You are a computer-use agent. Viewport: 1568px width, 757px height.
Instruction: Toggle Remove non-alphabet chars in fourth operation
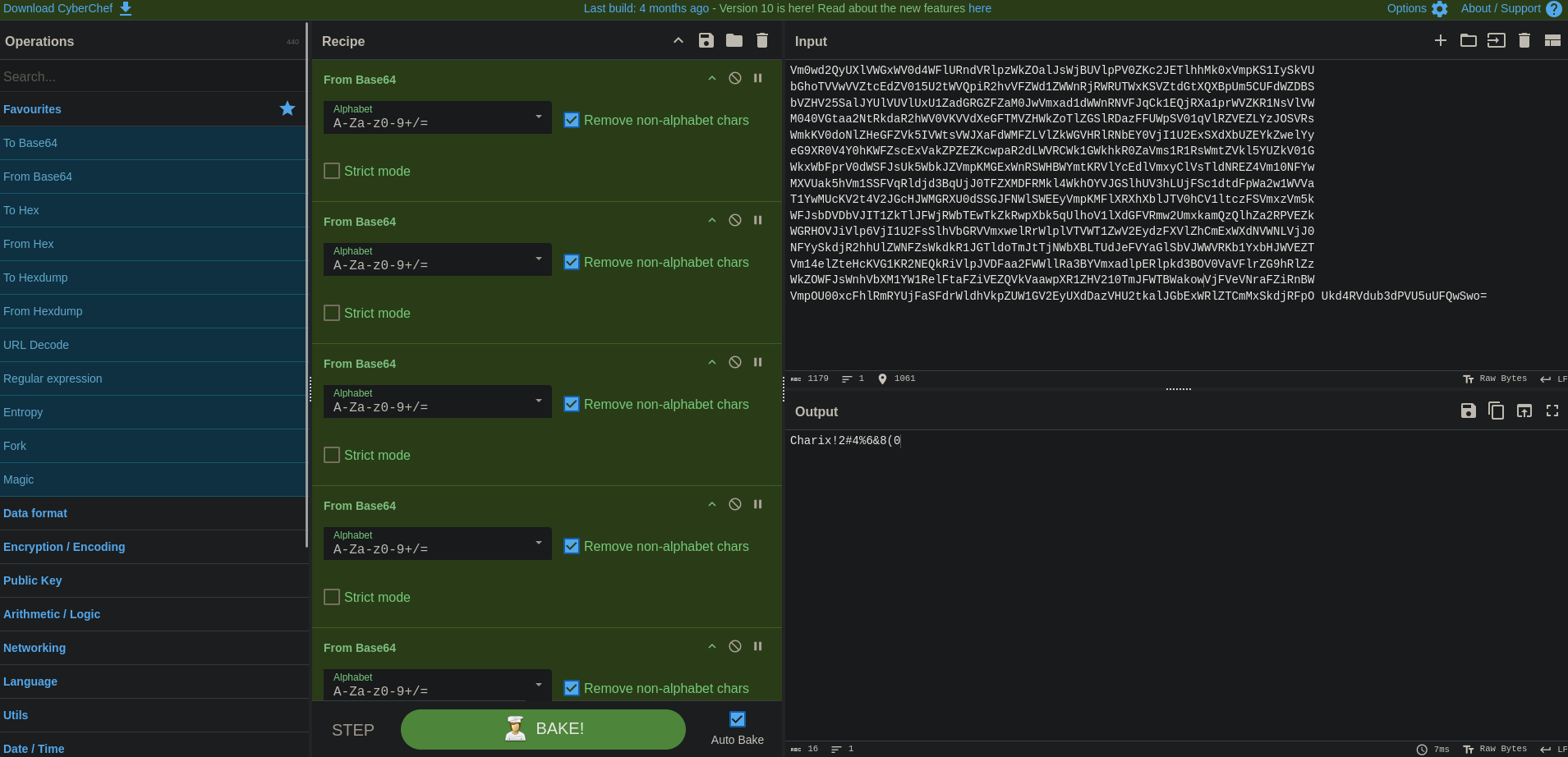coord(572,546)
